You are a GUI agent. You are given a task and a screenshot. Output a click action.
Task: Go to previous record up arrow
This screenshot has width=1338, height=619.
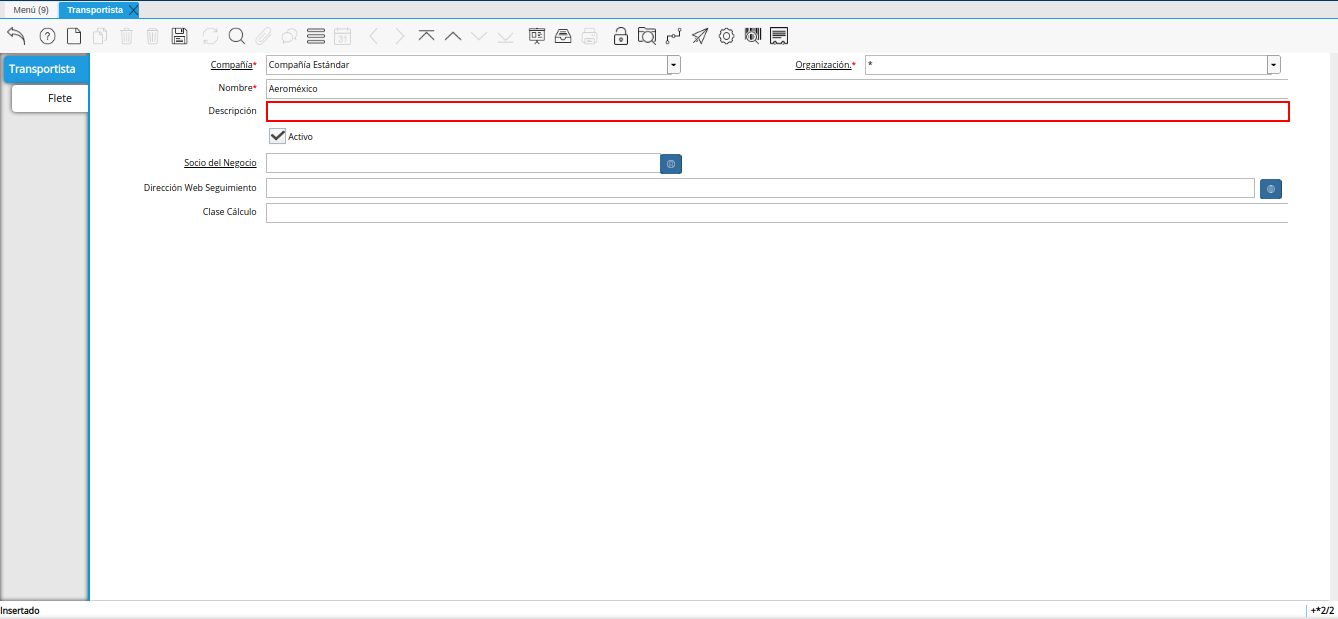pos(453,36)
